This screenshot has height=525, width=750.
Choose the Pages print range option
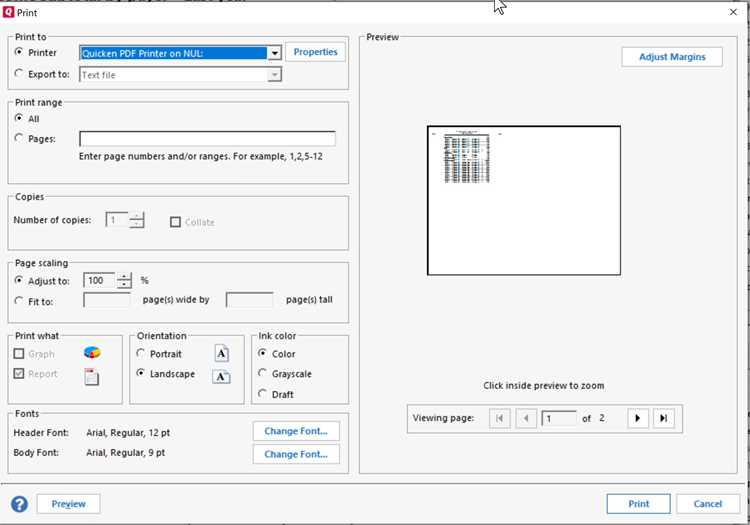19,138
